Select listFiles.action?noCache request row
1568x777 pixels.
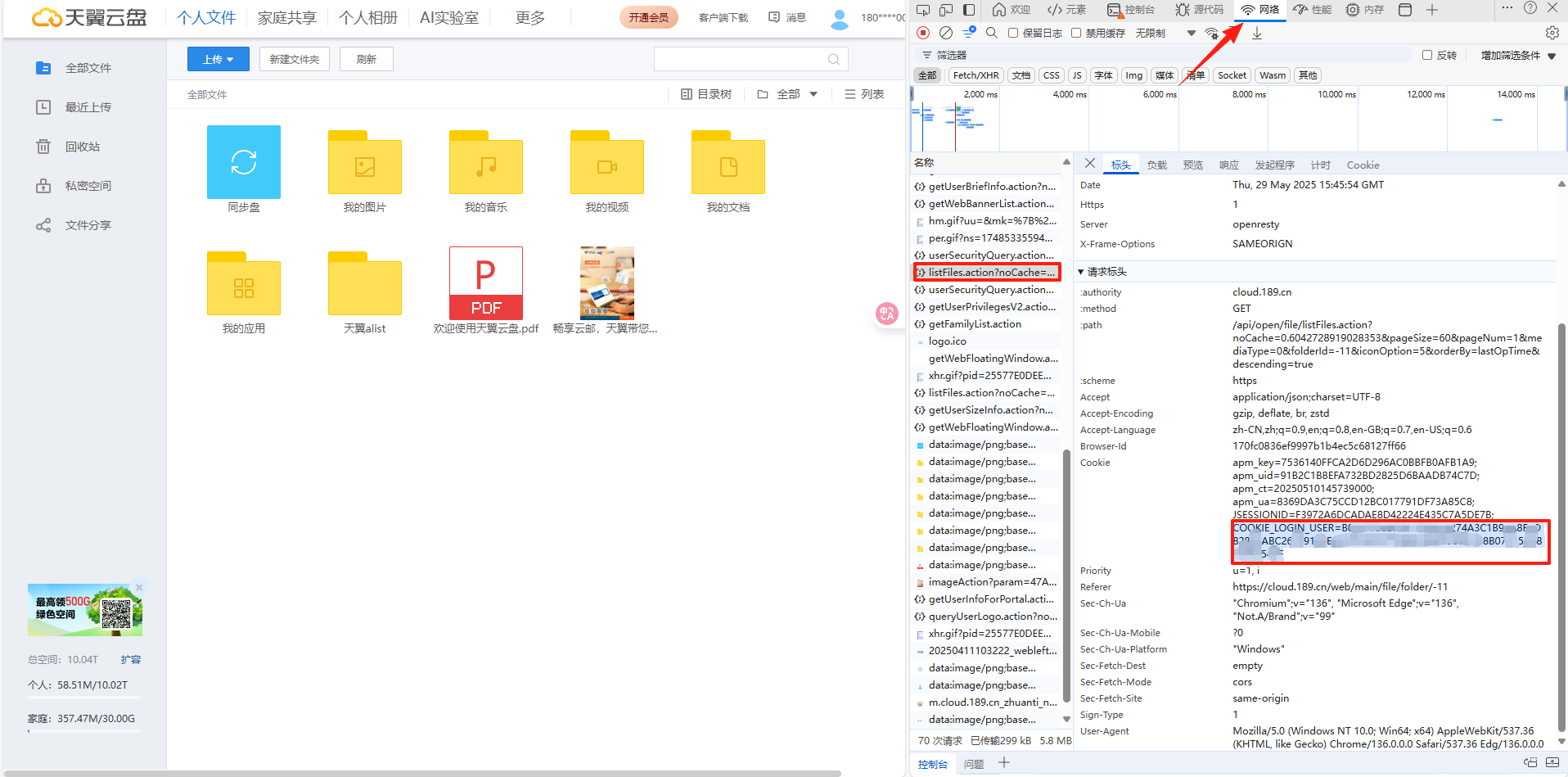986,272
